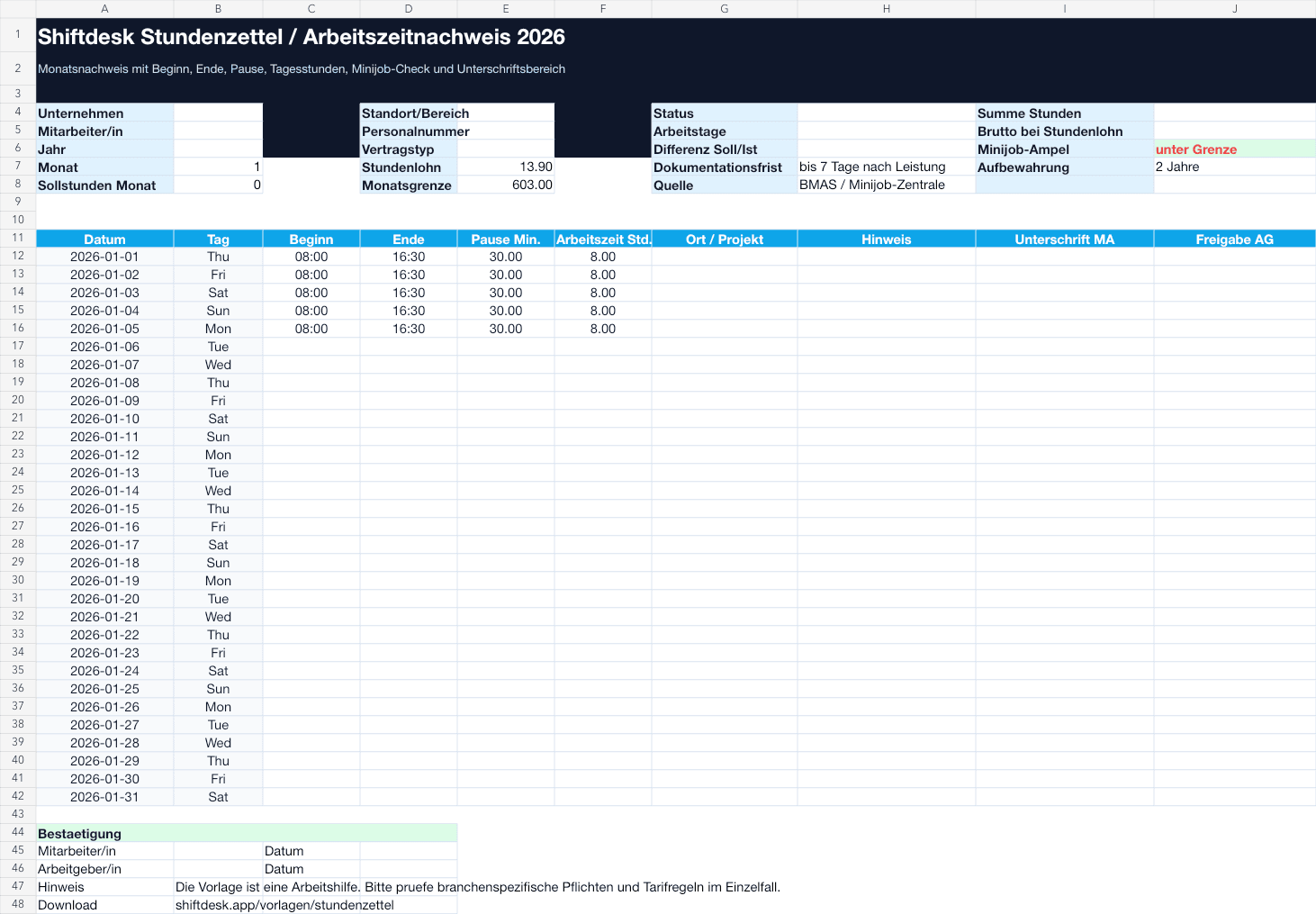Click the 'Bestaetigung' section header

click(x=247, y=833)
